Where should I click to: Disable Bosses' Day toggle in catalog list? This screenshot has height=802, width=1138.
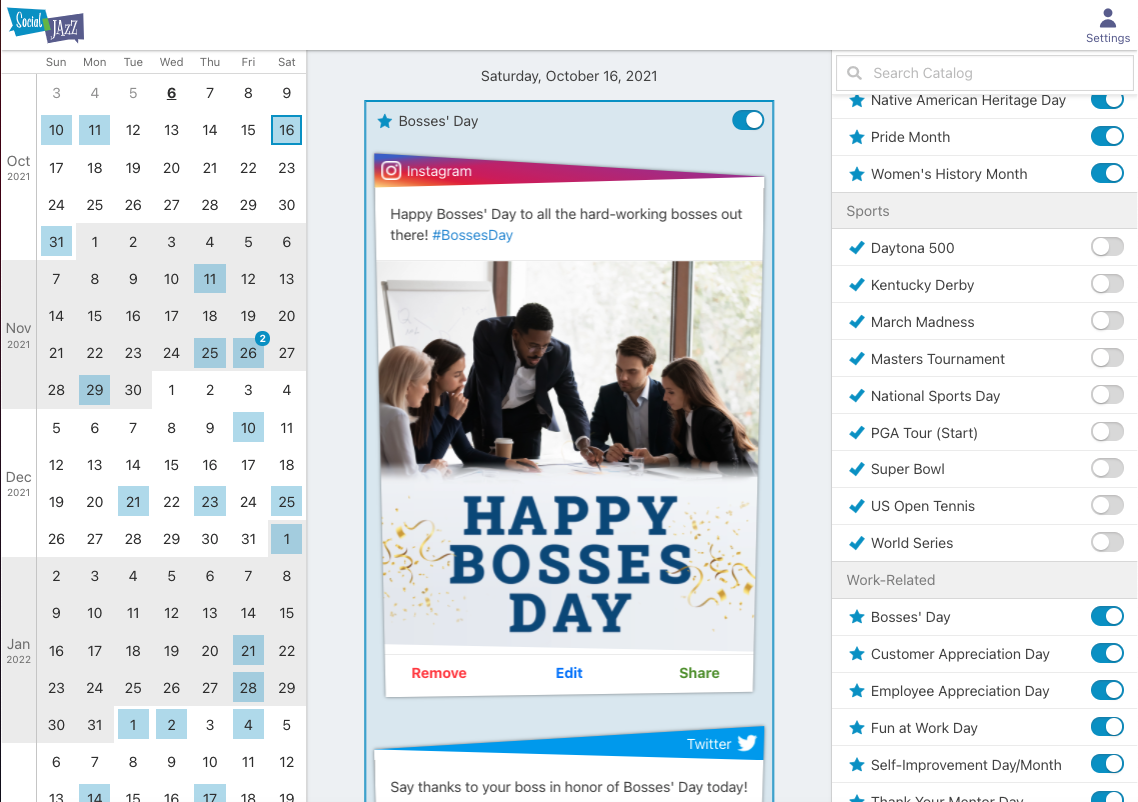pos(1107,615)
